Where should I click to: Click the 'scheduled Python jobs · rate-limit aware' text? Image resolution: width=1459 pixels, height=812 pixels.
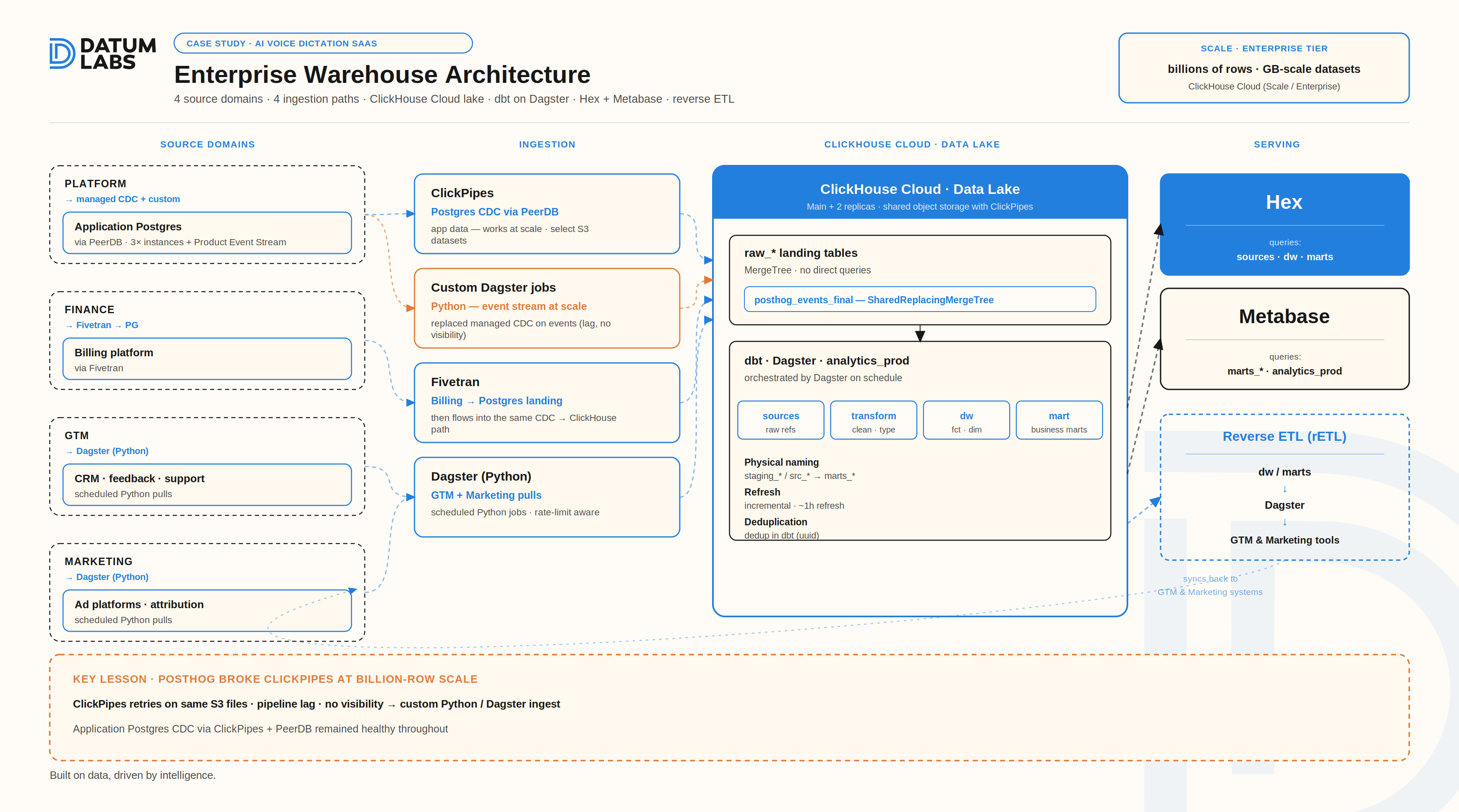click(515, 512)
